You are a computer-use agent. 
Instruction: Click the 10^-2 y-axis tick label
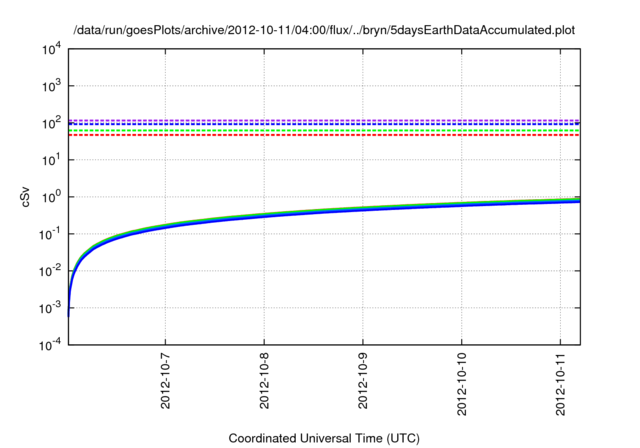pos(51,271)
